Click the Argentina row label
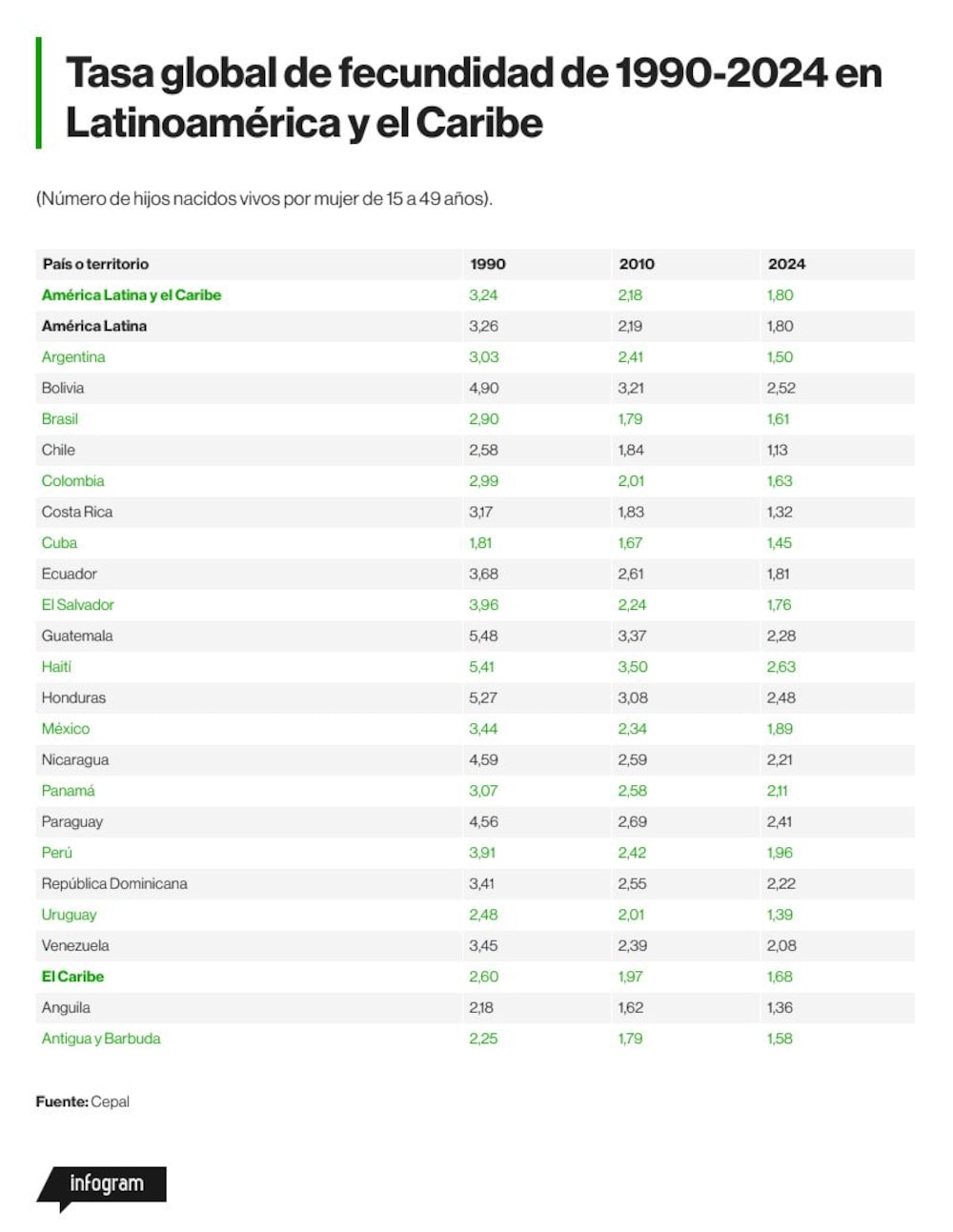The height and width of the screenshot is (1232, 953). 73,357
